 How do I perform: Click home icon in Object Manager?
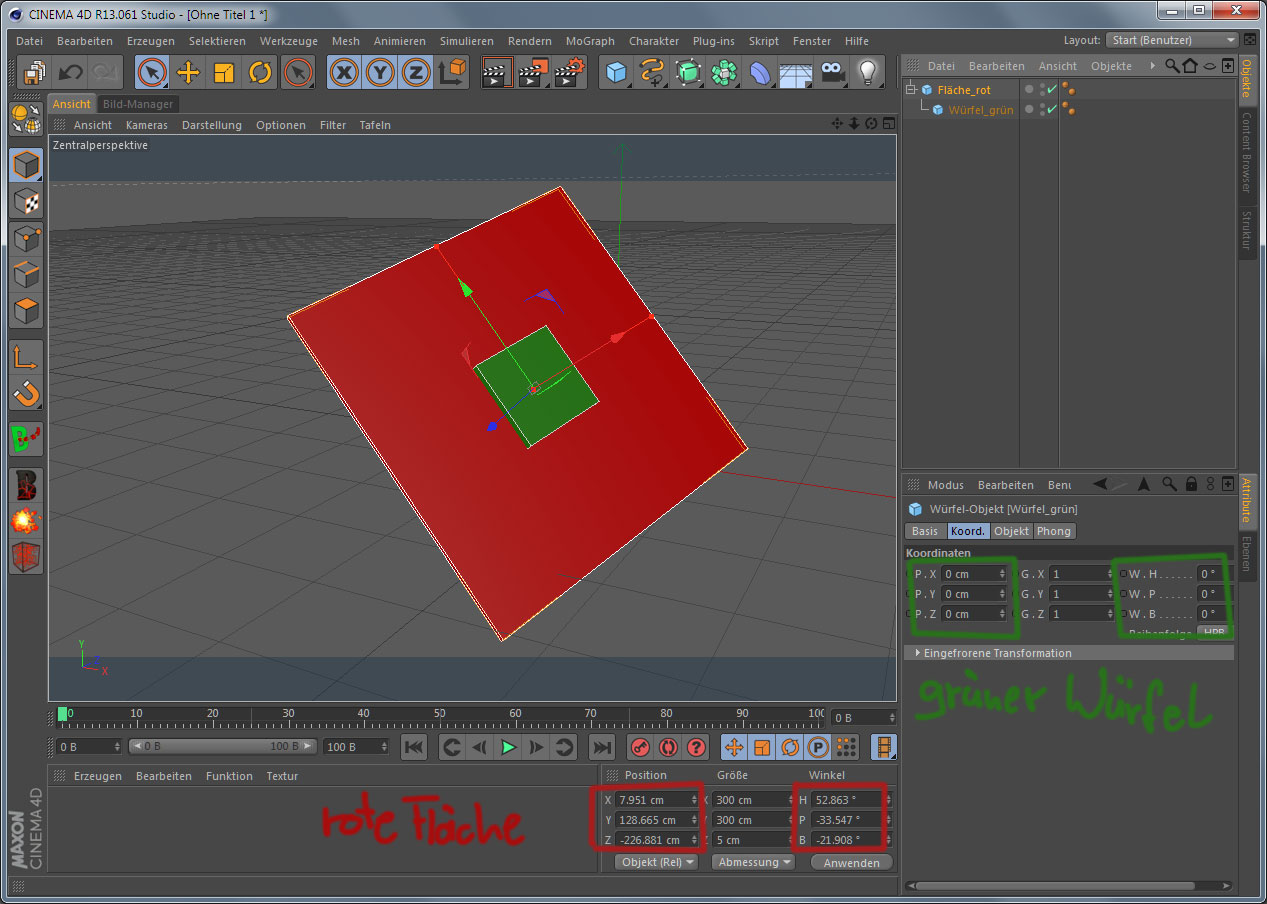pyautogui.click(x=1189, y=65)
